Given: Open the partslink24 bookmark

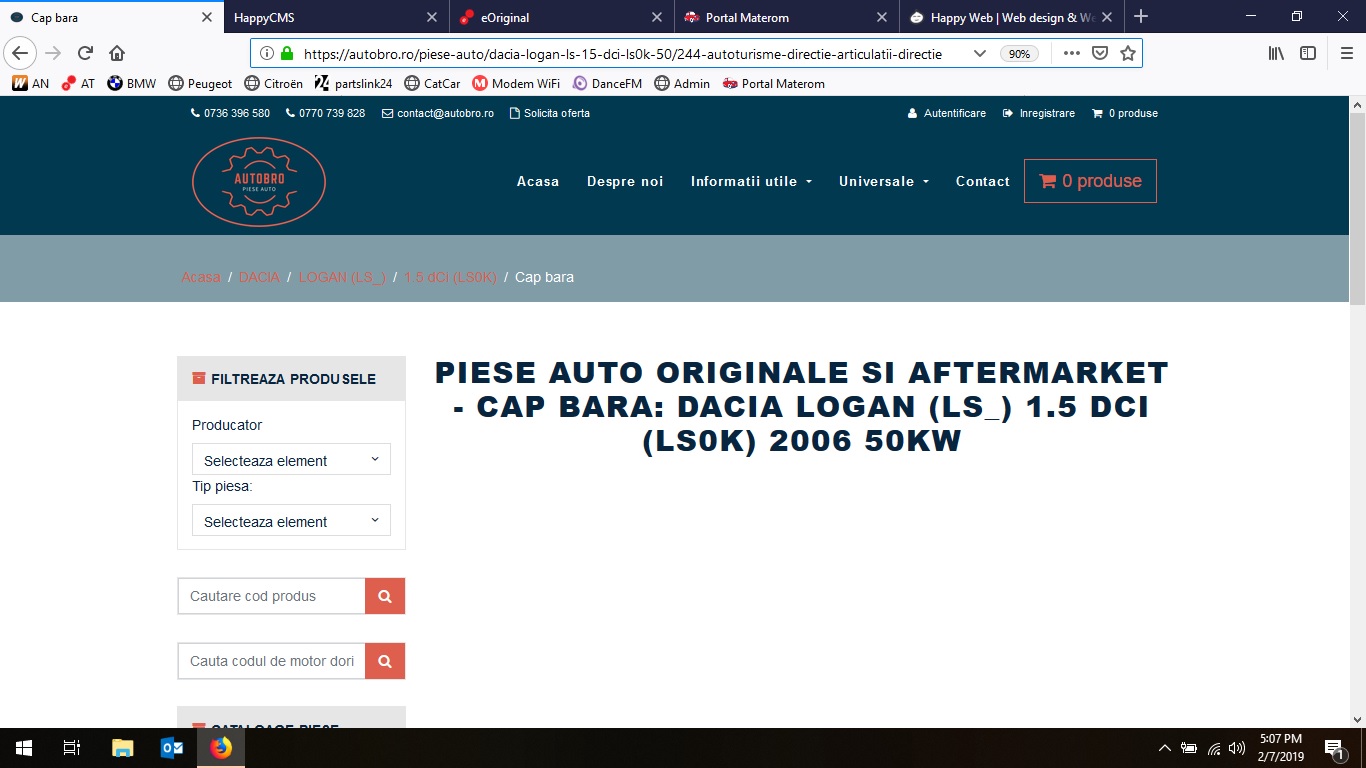Looking at the screenshot, I should click(x=353, y=84).
